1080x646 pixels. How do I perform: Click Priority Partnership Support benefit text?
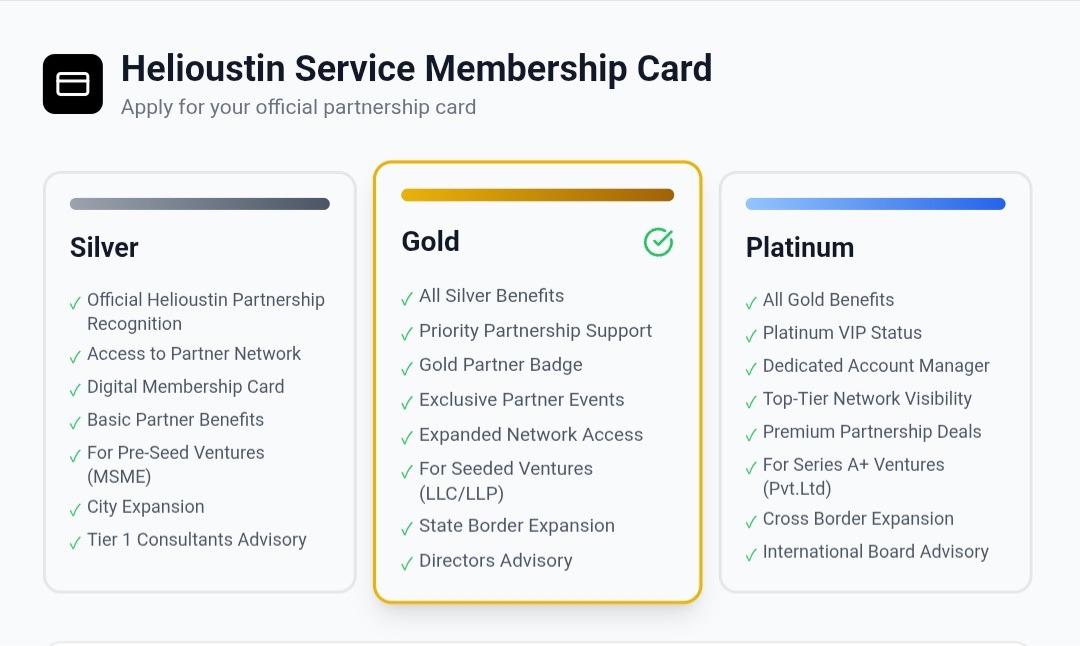[535, 331]
